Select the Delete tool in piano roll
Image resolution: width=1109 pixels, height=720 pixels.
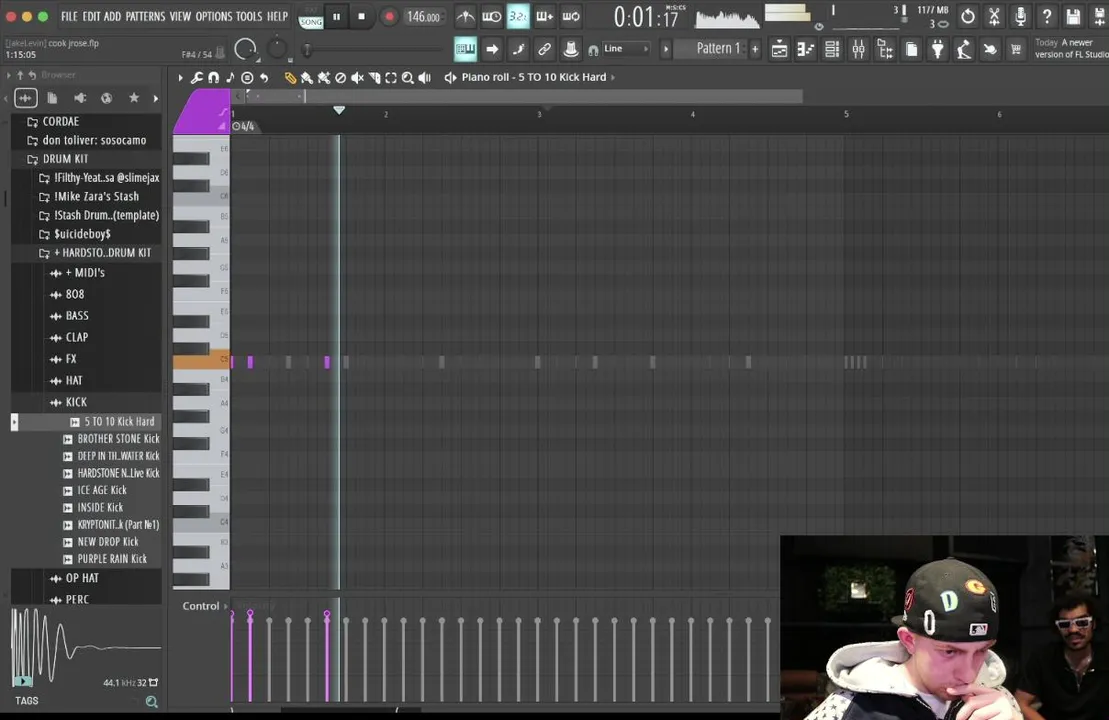click(x=340, y=78)
